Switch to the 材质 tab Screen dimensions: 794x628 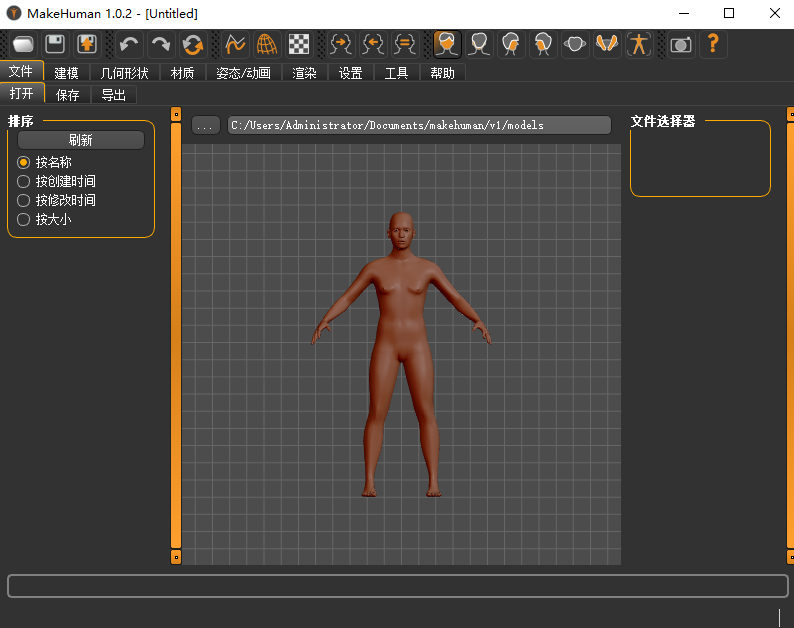click(x=183, y=73)
